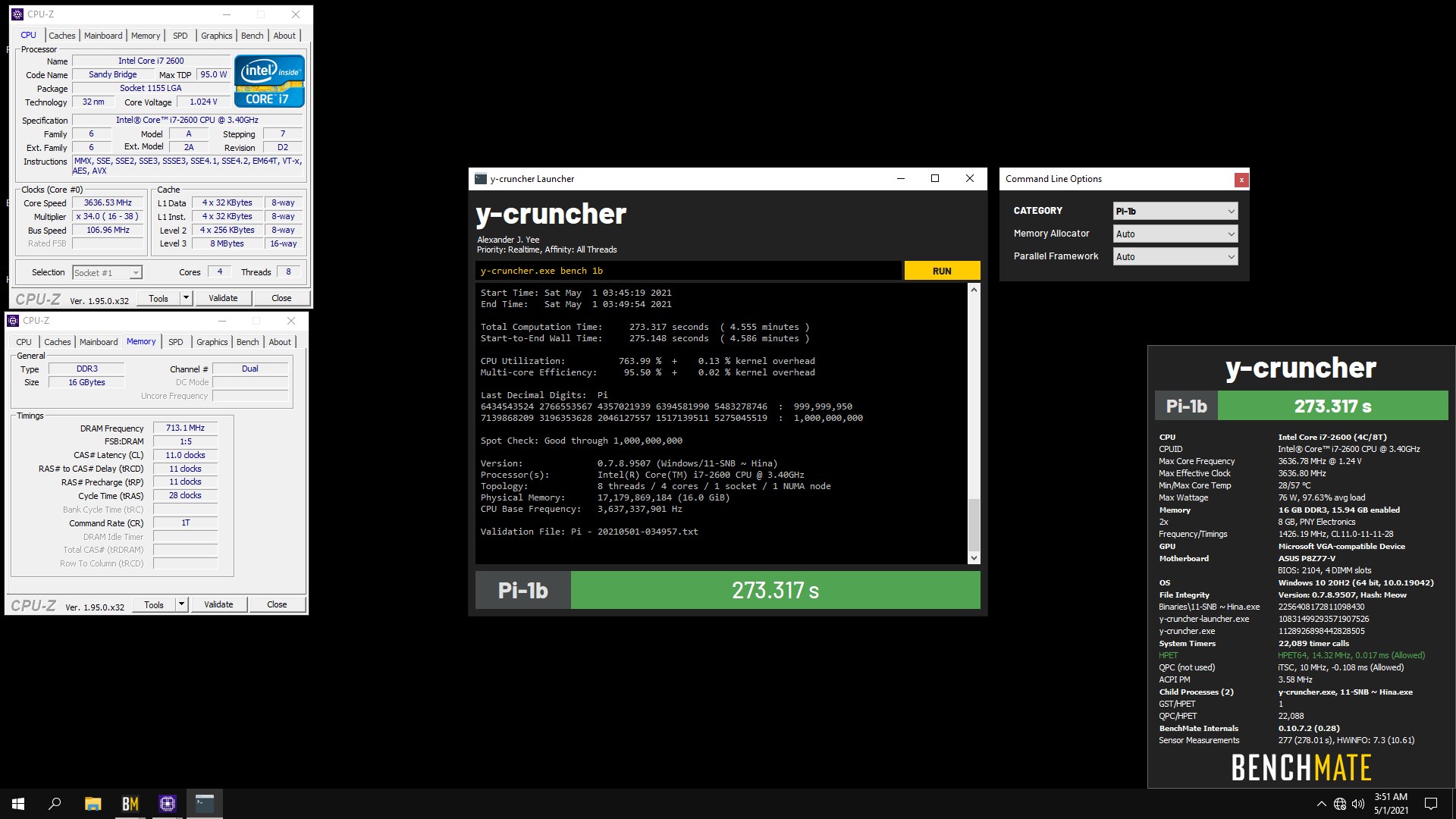
Task: Open taskbar search magnifier
Action: [55, 804]
